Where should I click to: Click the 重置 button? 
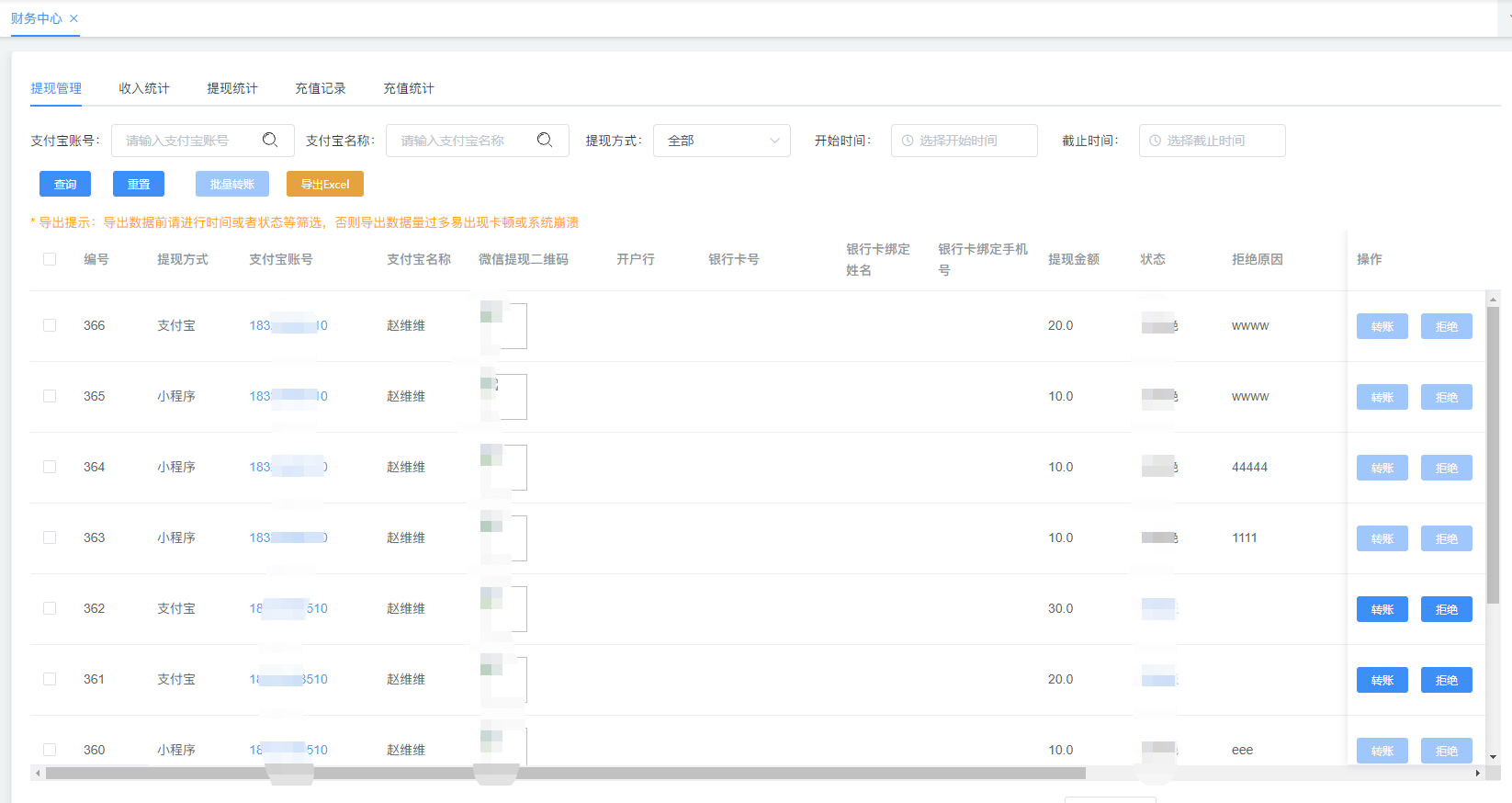(x=139, y=184)
